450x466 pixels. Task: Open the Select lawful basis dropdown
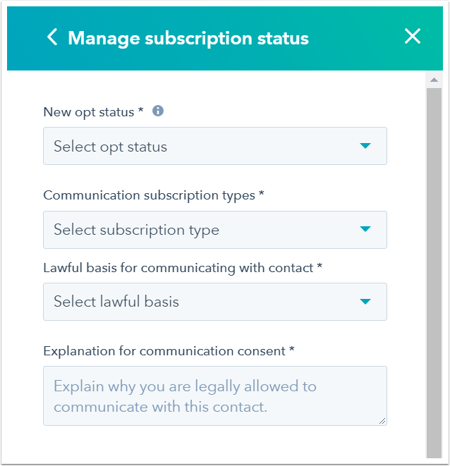pyautogui.click(x=215, y=302)
